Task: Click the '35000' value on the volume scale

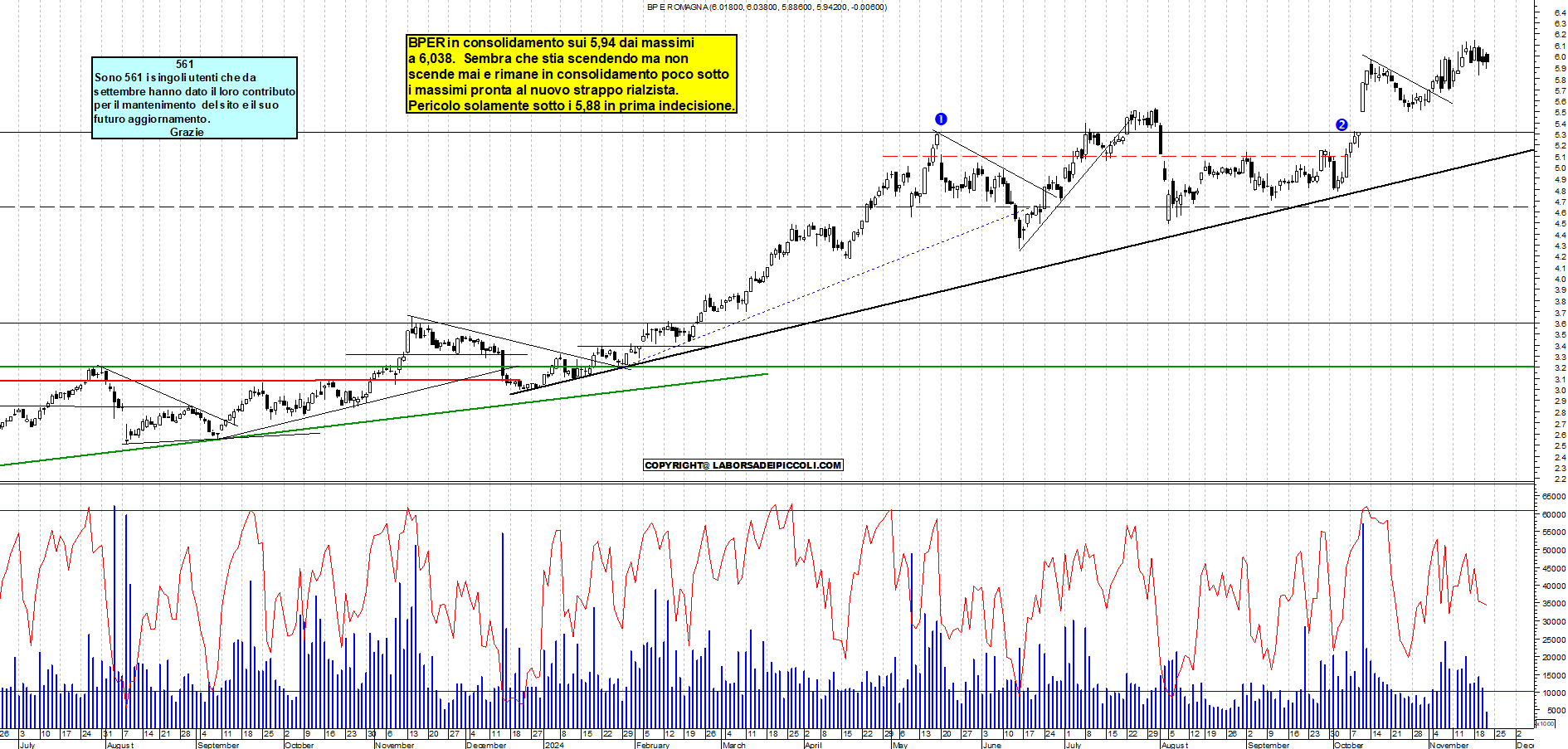Action: pyautogui.click(x=1553, y=604)
